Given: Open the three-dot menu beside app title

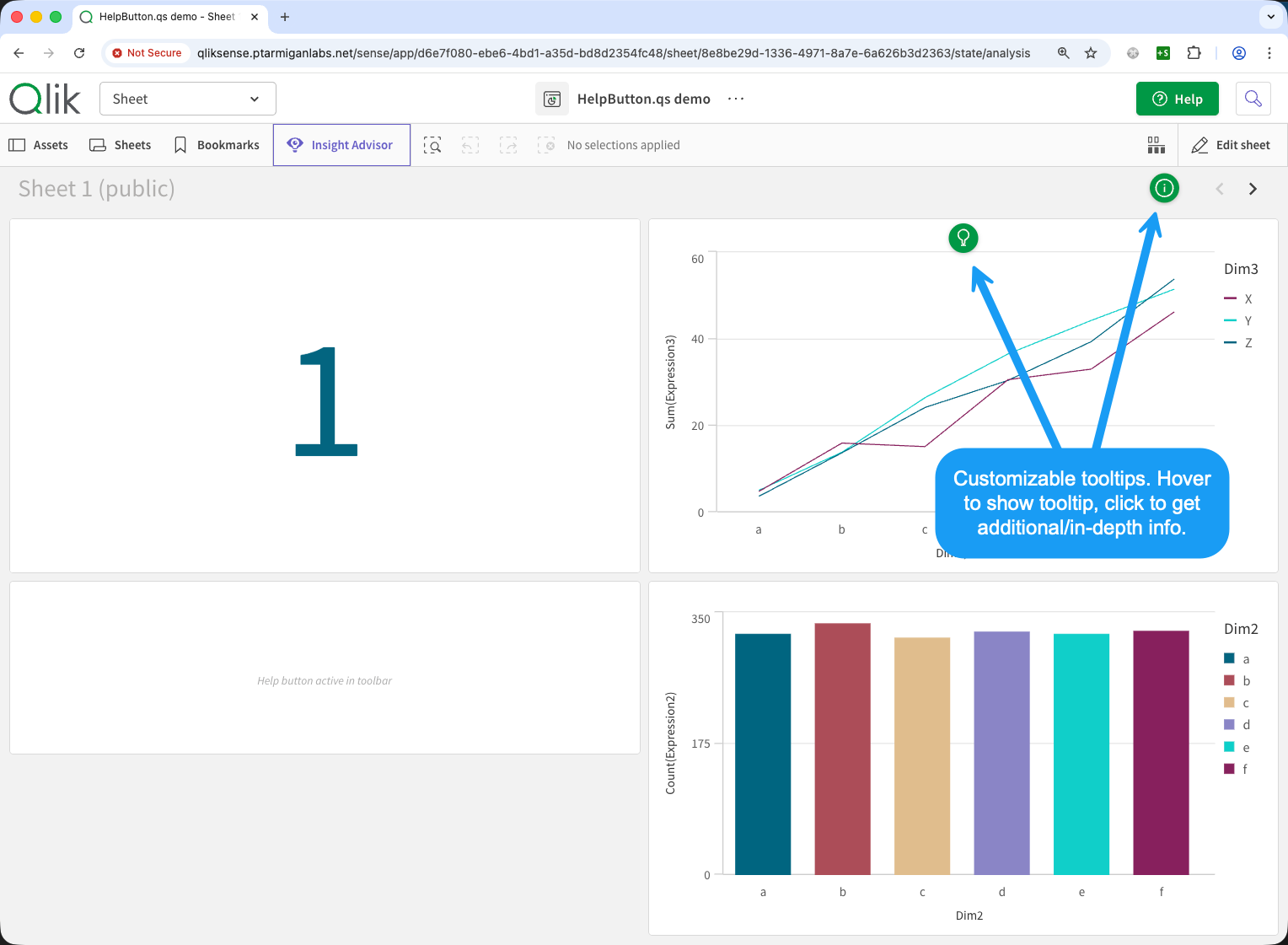Looking at the screenshot, I should (736, 99).
